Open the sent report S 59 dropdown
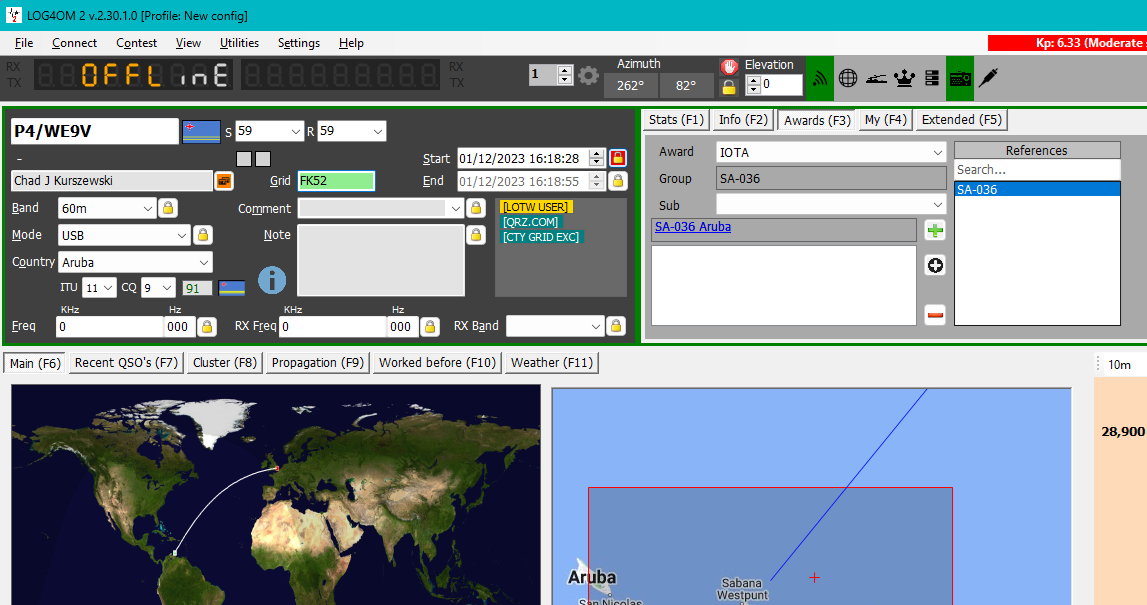 [296, 131]
